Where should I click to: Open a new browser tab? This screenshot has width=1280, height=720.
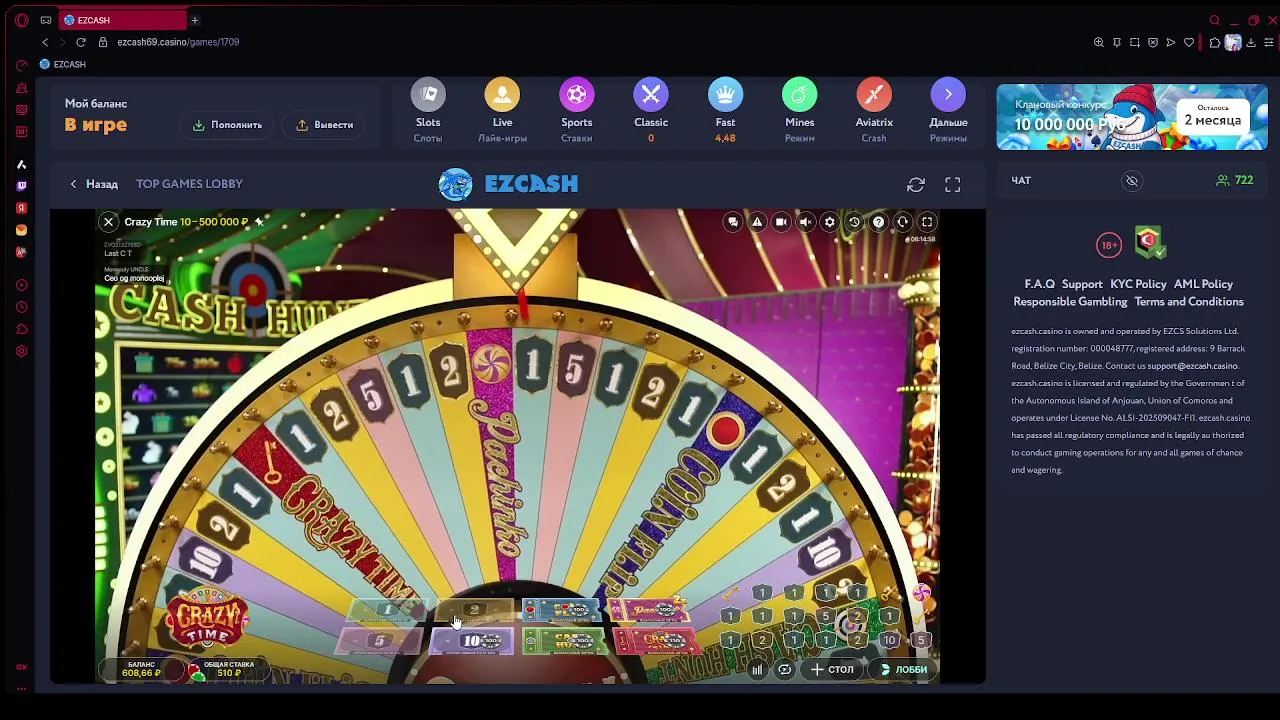[195, 20]
